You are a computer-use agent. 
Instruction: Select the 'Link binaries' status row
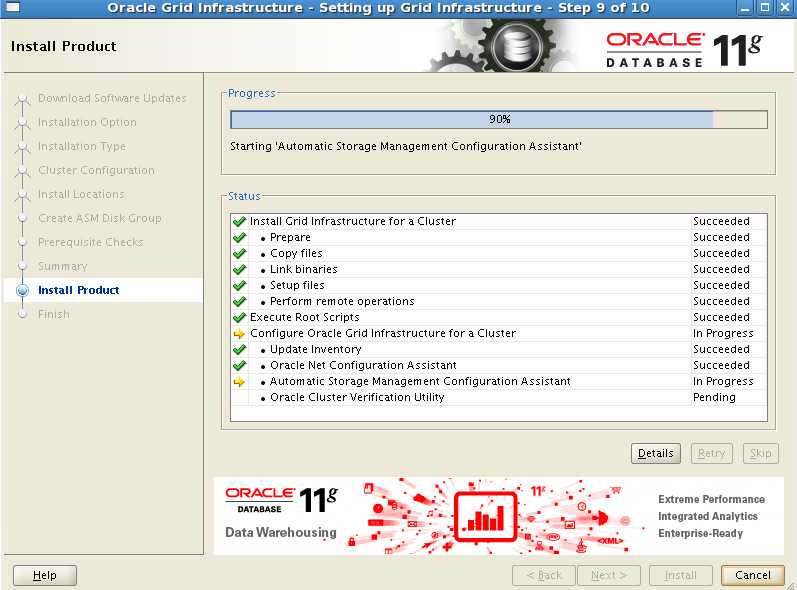pos(499,269)
